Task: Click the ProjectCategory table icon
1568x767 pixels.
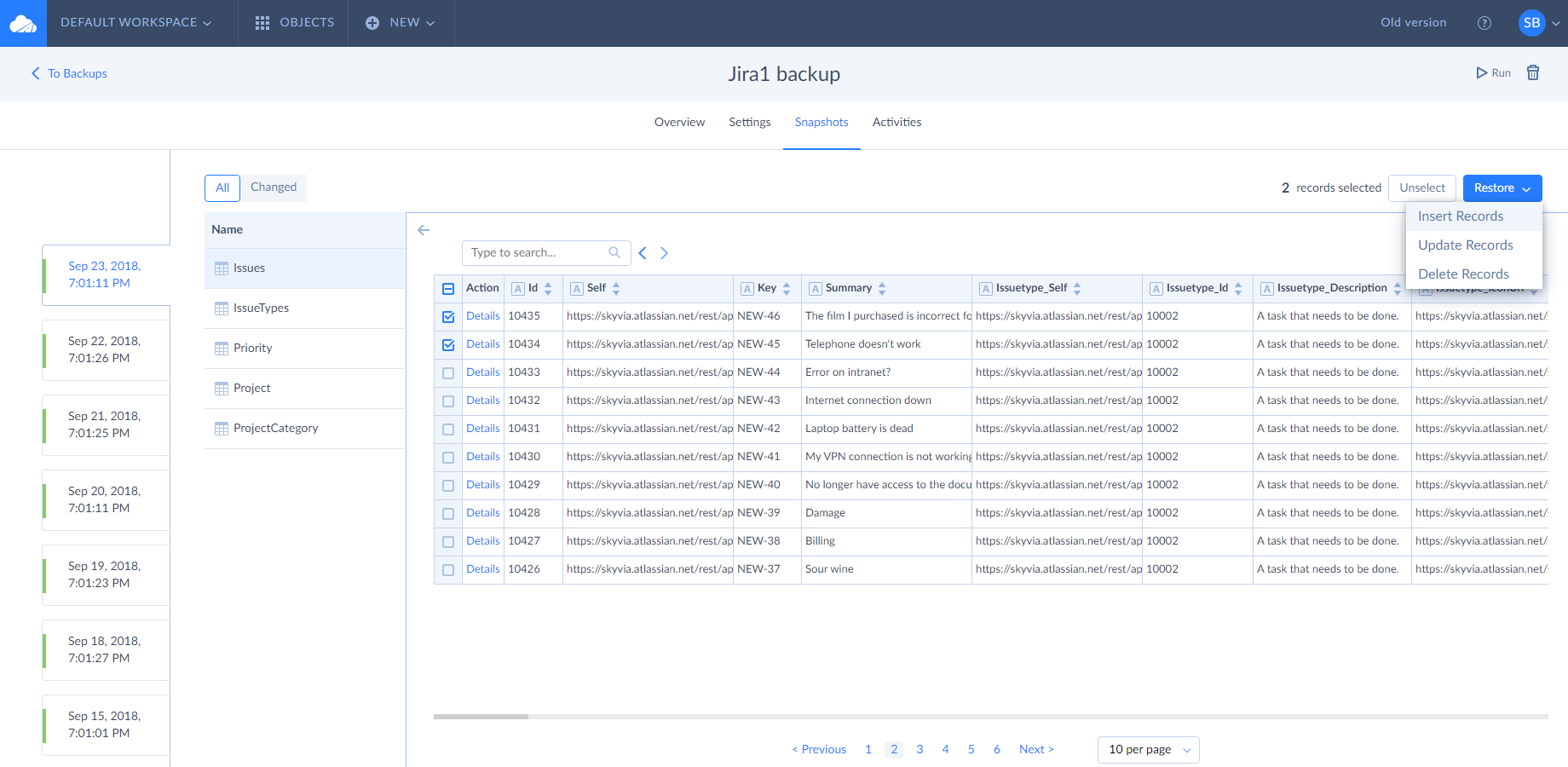Action: tap(222, 429)
